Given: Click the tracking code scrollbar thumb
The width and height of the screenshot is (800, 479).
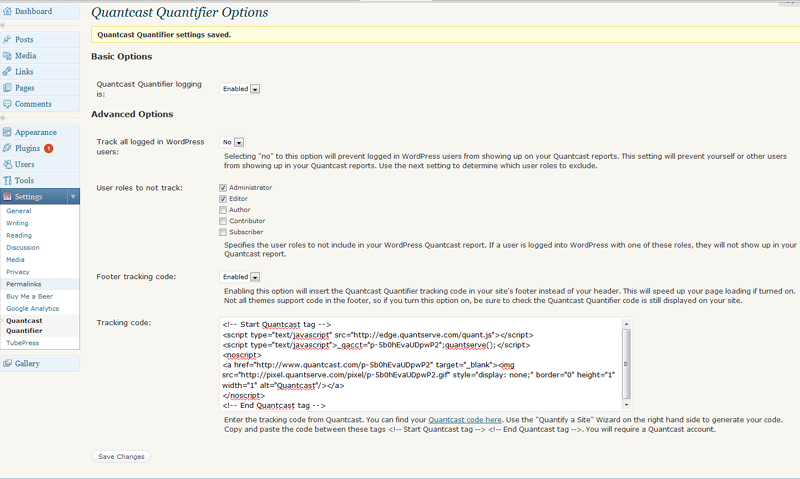Looking at the screenshot, I should [x=627, y=364].
